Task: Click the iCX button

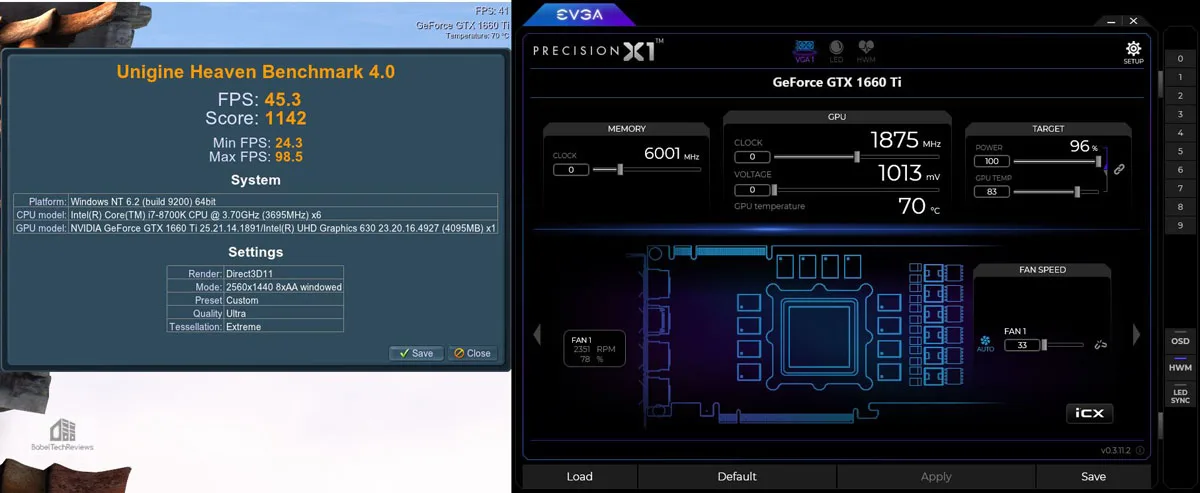Action: click(1089, 413)
